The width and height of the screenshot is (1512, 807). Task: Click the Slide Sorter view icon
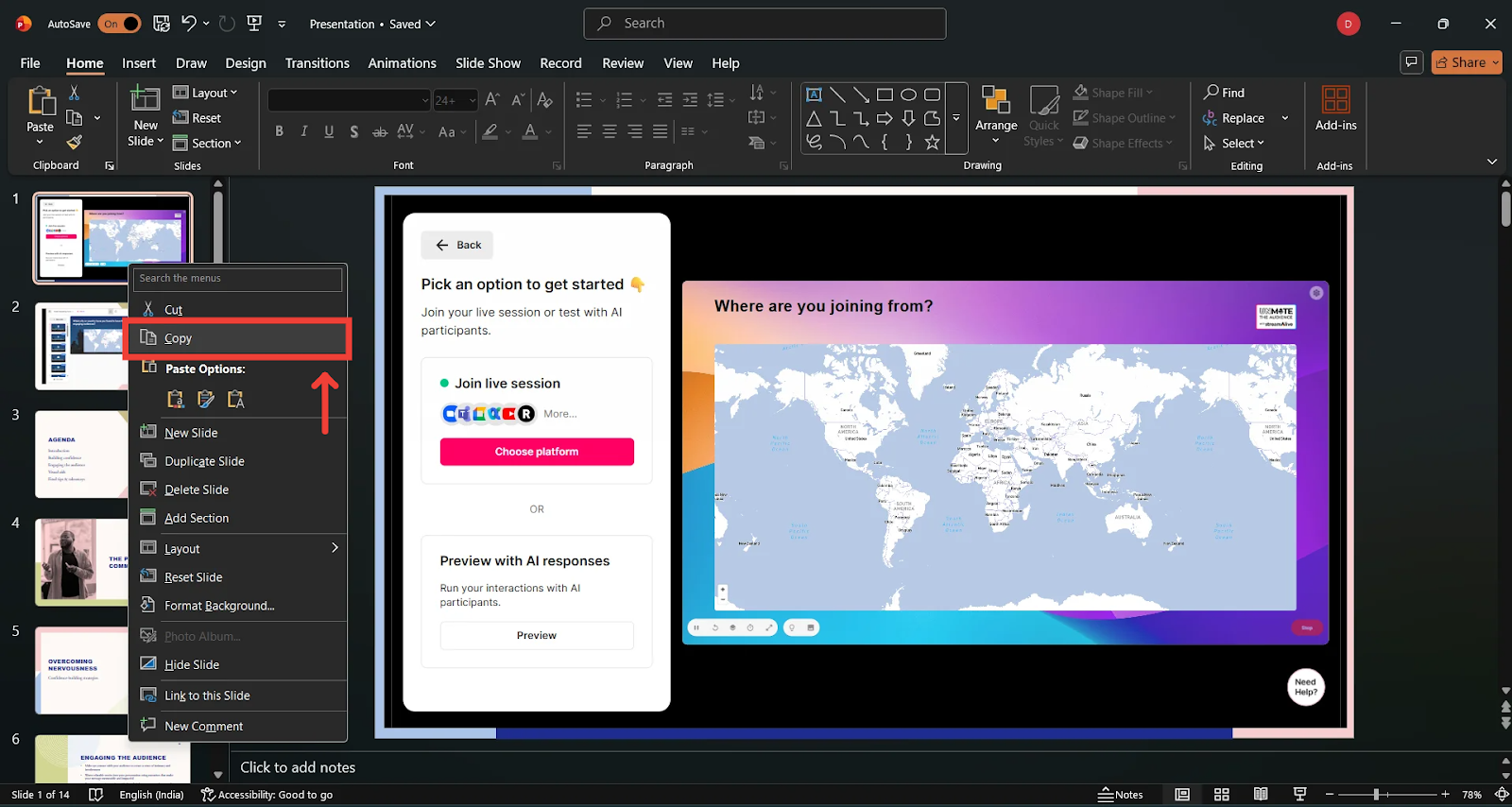tap(1221, 795)
